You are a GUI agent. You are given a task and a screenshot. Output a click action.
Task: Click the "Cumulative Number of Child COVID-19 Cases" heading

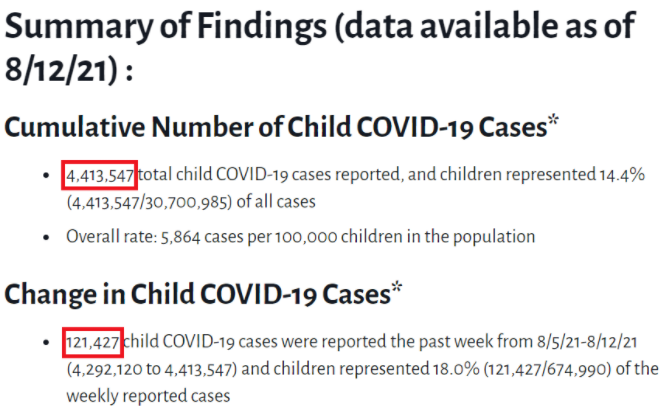[275, 128]
